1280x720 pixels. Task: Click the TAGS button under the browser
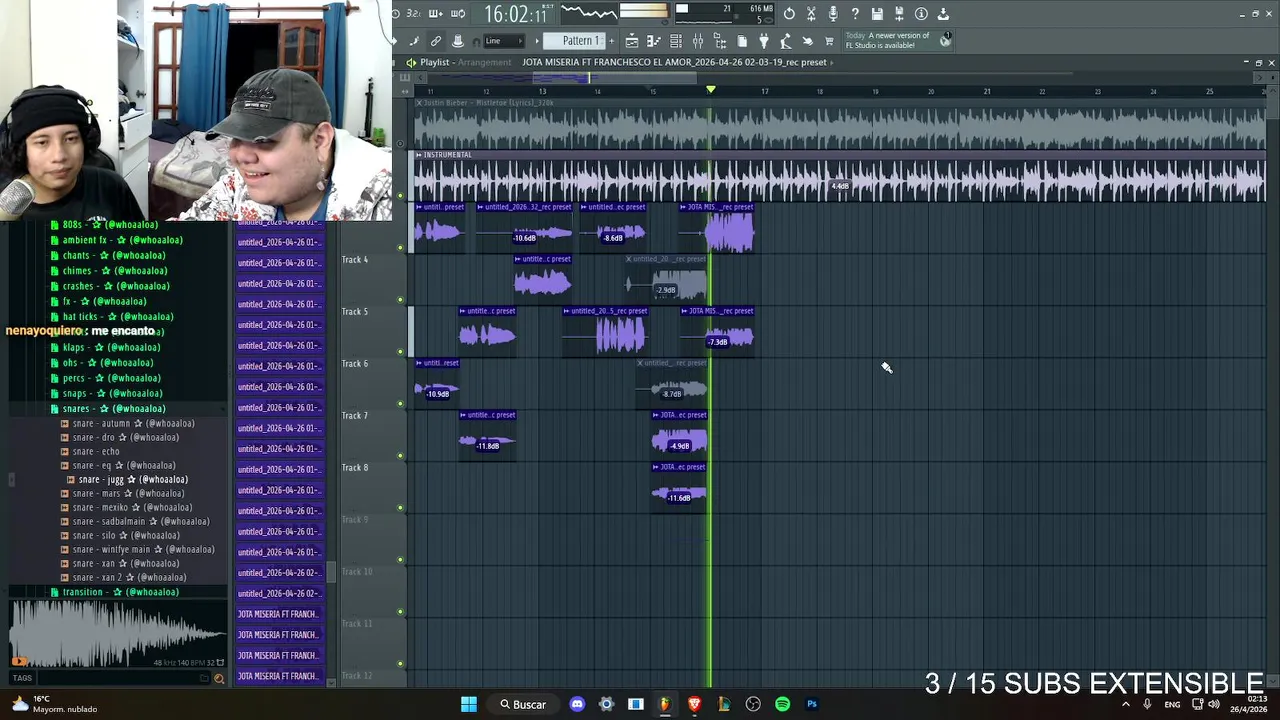pos(22,678)
